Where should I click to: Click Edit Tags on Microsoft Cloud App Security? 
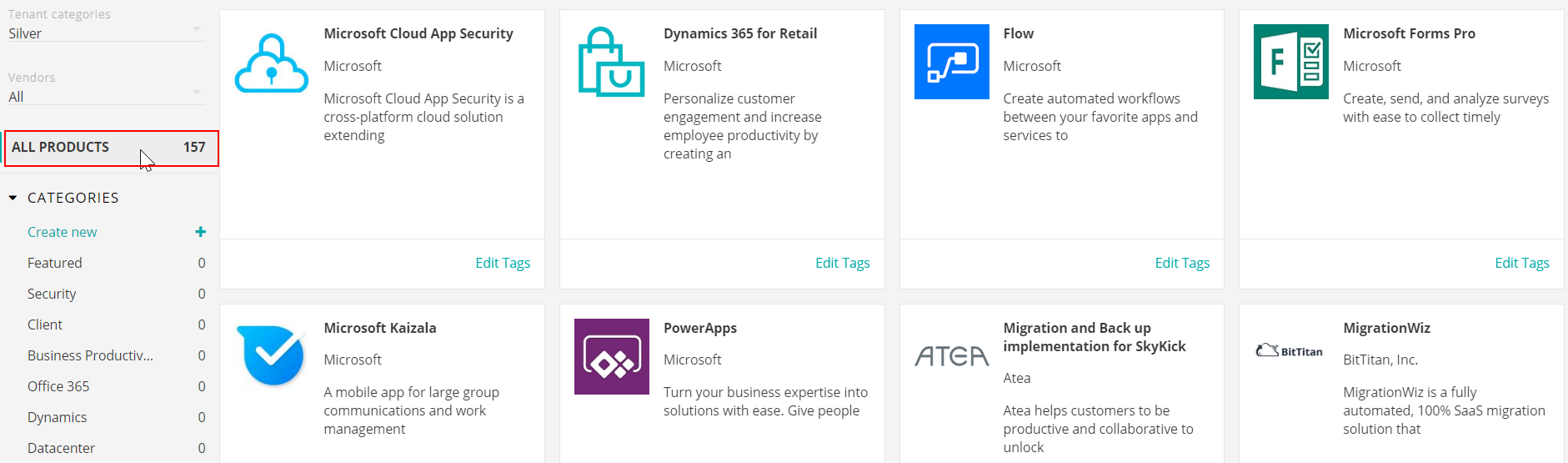(x=503, y=263)
